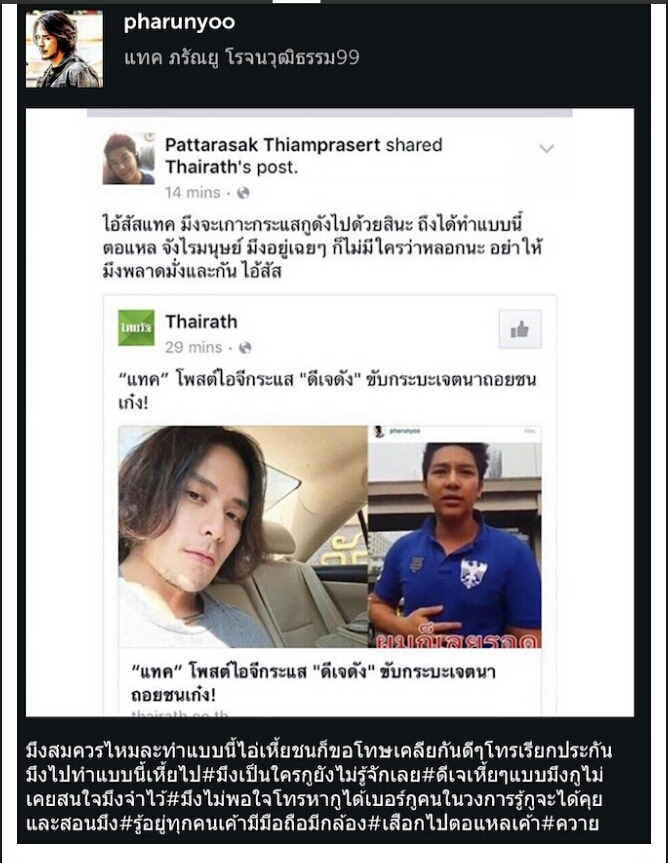Open Pattarasak Thiamprasert's profile avatar

coord(129,159)
